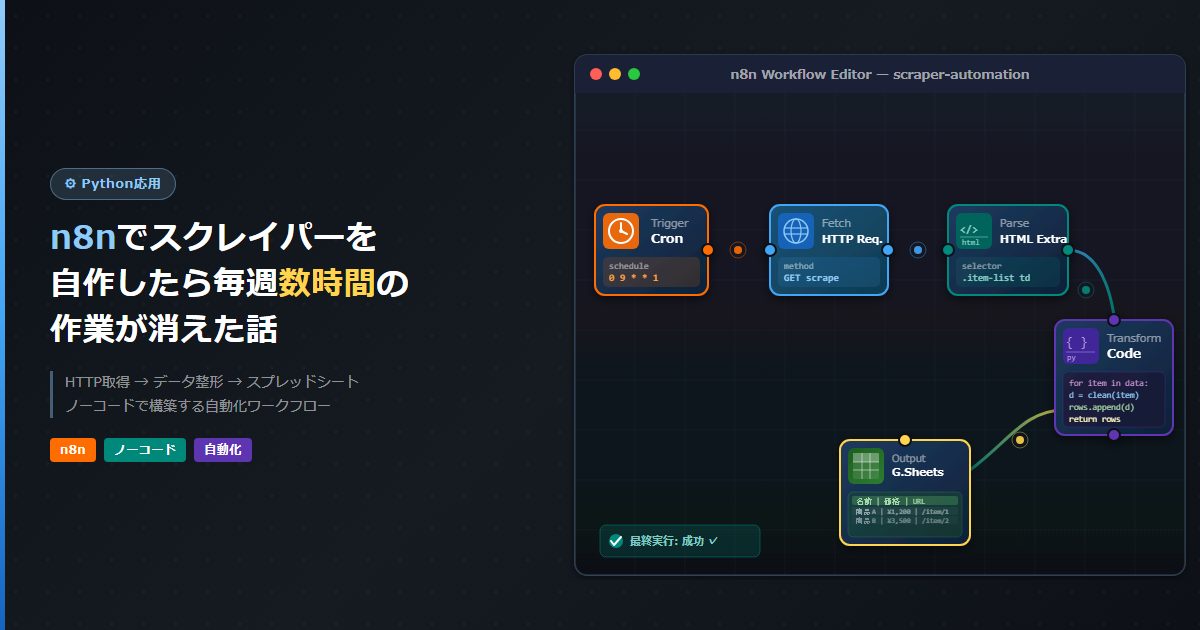This screenshot has width=1200, height=630.
Task: Click the highlighted '数時間' in the headline
Action: 327,283
